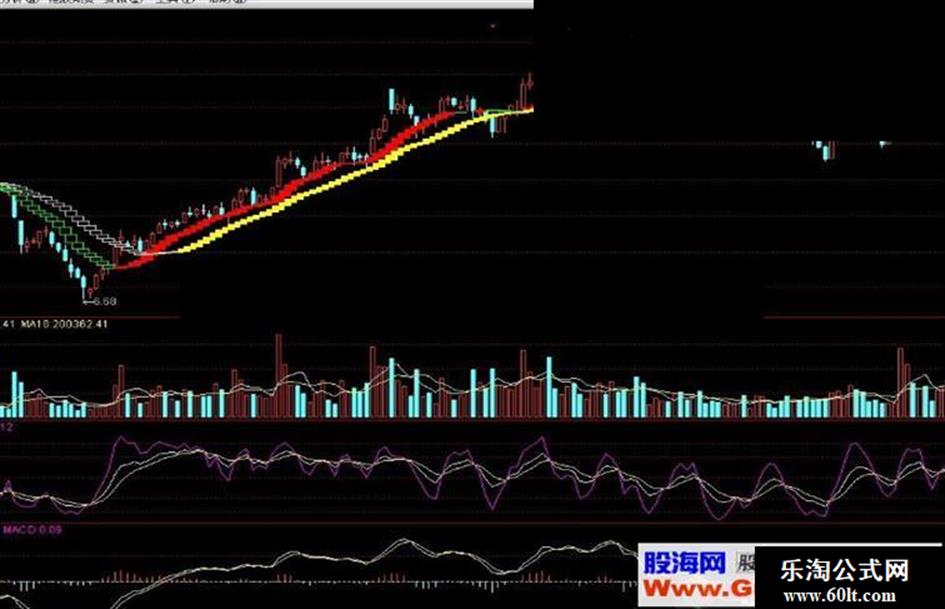Viewport: 945px width, 609px height.
Task: Click the lowest candlestick marked 6.68
Action: click(84, 287)
